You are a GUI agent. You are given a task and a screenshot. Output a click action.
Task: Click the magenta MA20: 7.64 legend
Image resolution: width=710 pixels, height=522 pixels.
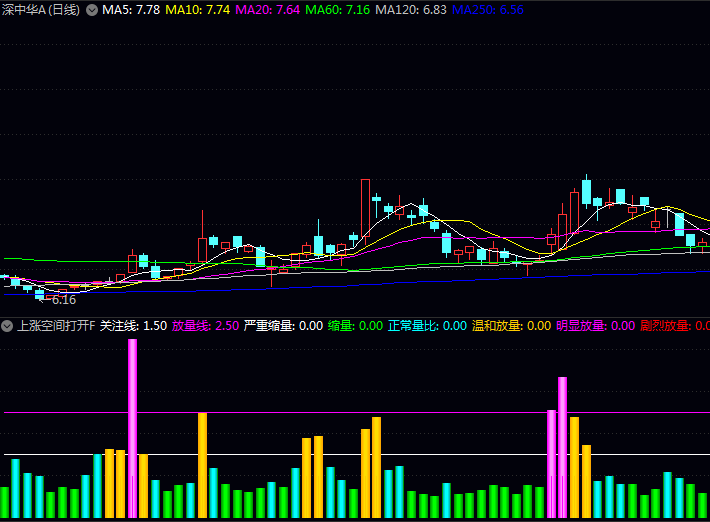(x=267, y=10)
